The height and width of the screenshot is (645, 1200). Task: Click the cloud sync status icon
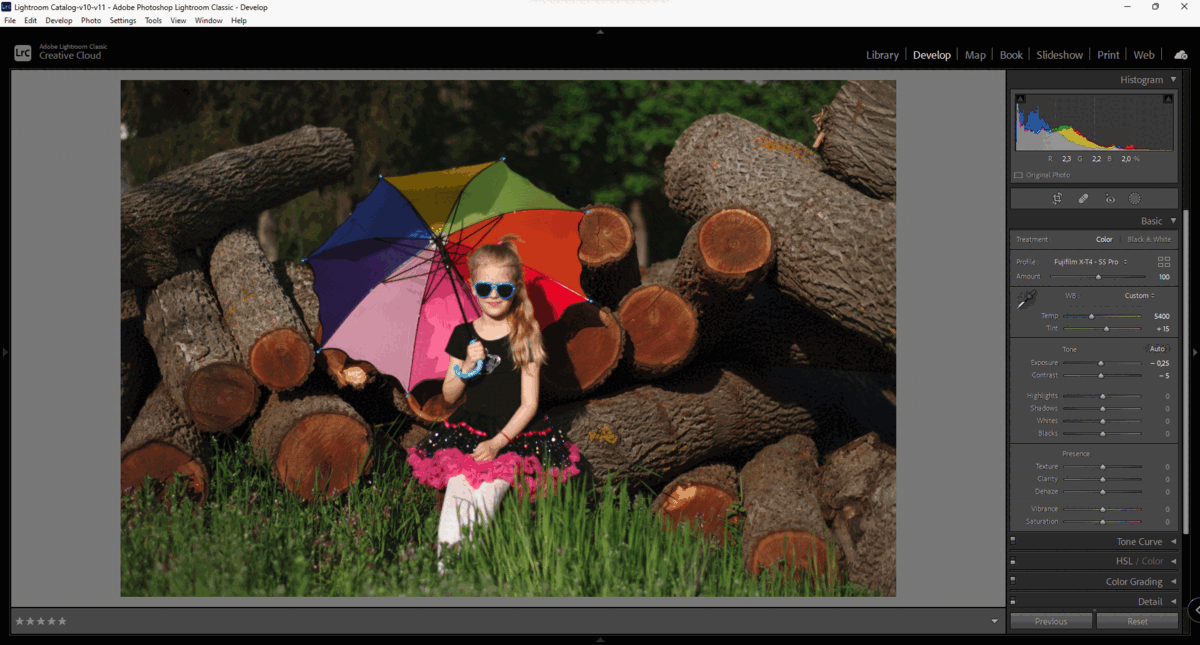point(1181,55)
